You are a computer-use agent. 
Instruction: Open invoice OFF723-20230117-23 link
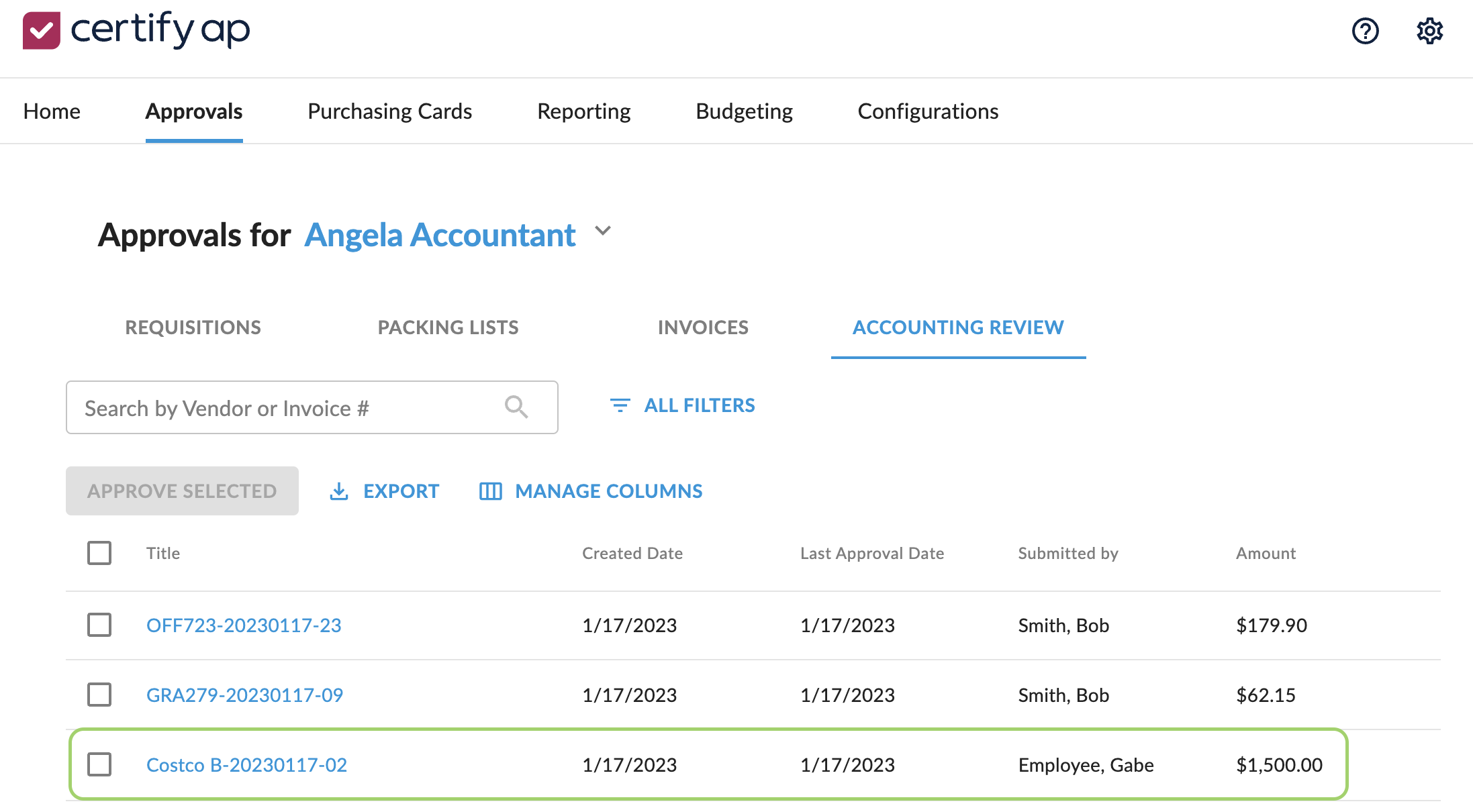coord(244,625)
